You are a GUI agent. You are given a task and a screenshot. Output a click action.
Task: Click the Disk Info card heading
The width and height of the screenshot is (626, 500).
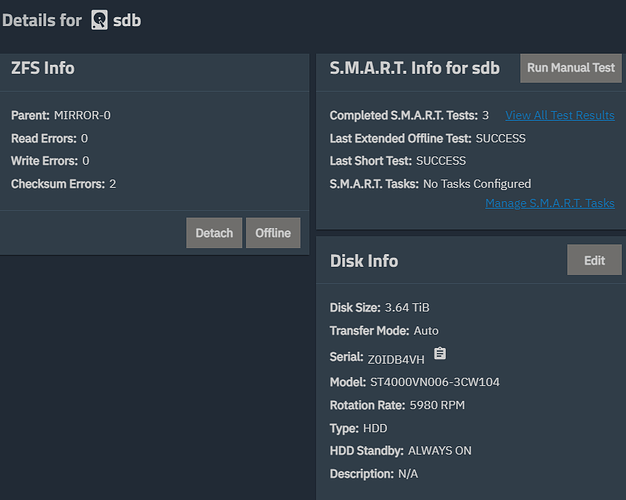[364, 261]
